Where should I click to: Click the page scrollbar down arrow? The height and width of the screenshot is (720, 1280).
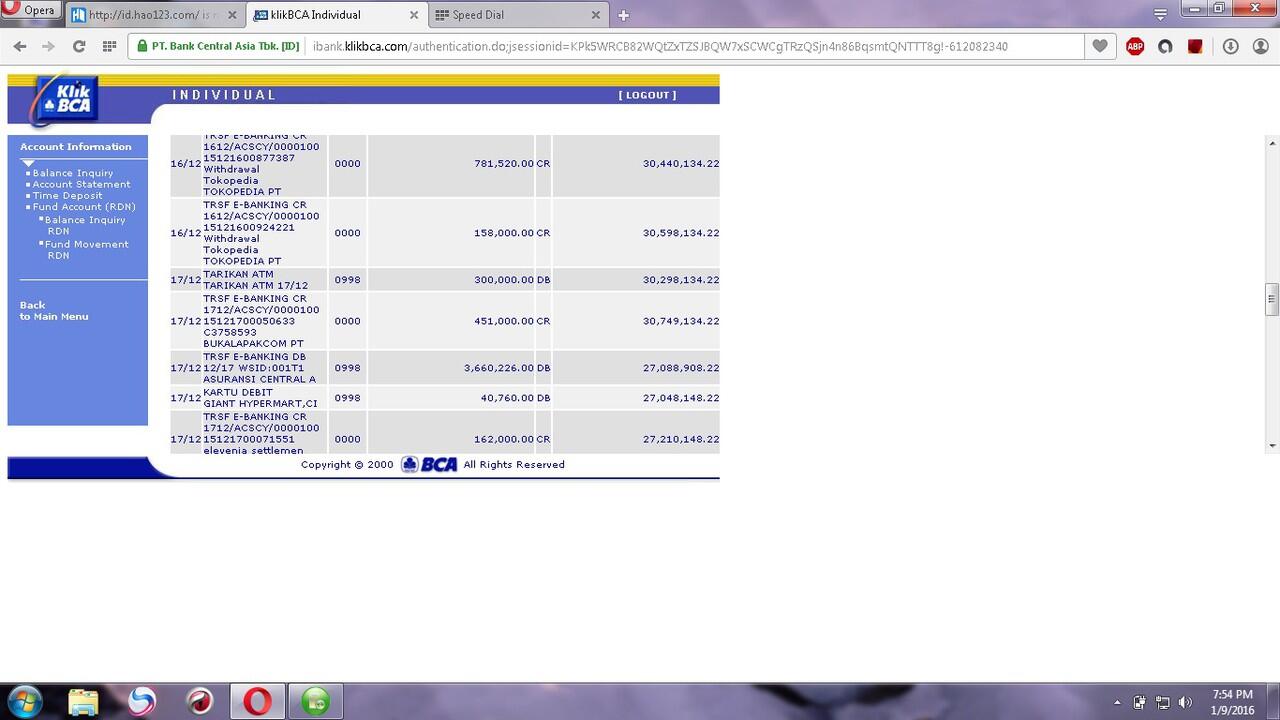pyautogui.click(x=1272, y=446)
